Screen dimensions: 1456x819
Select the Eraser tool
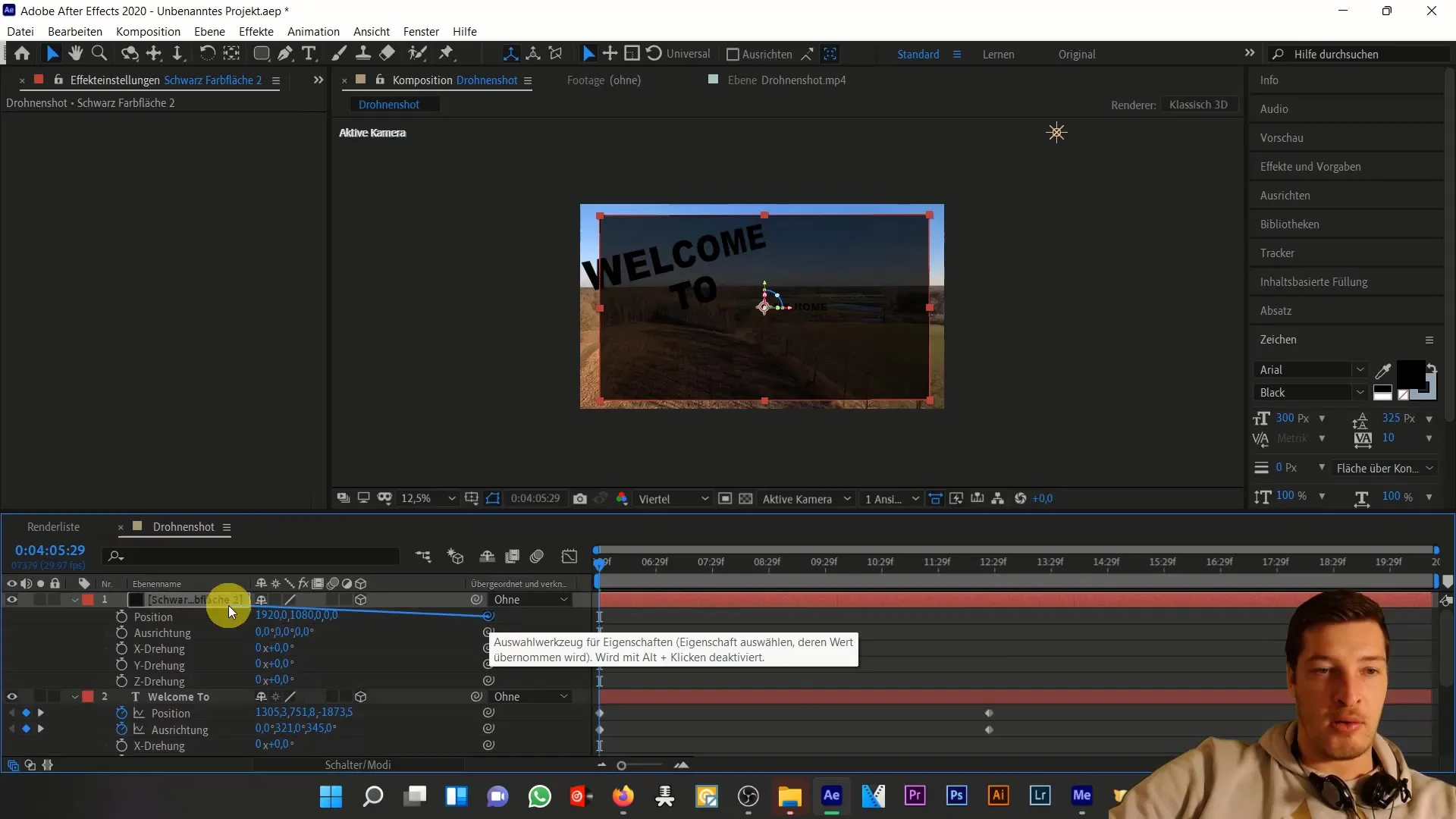pyautogui.click(x=387, y=54)
